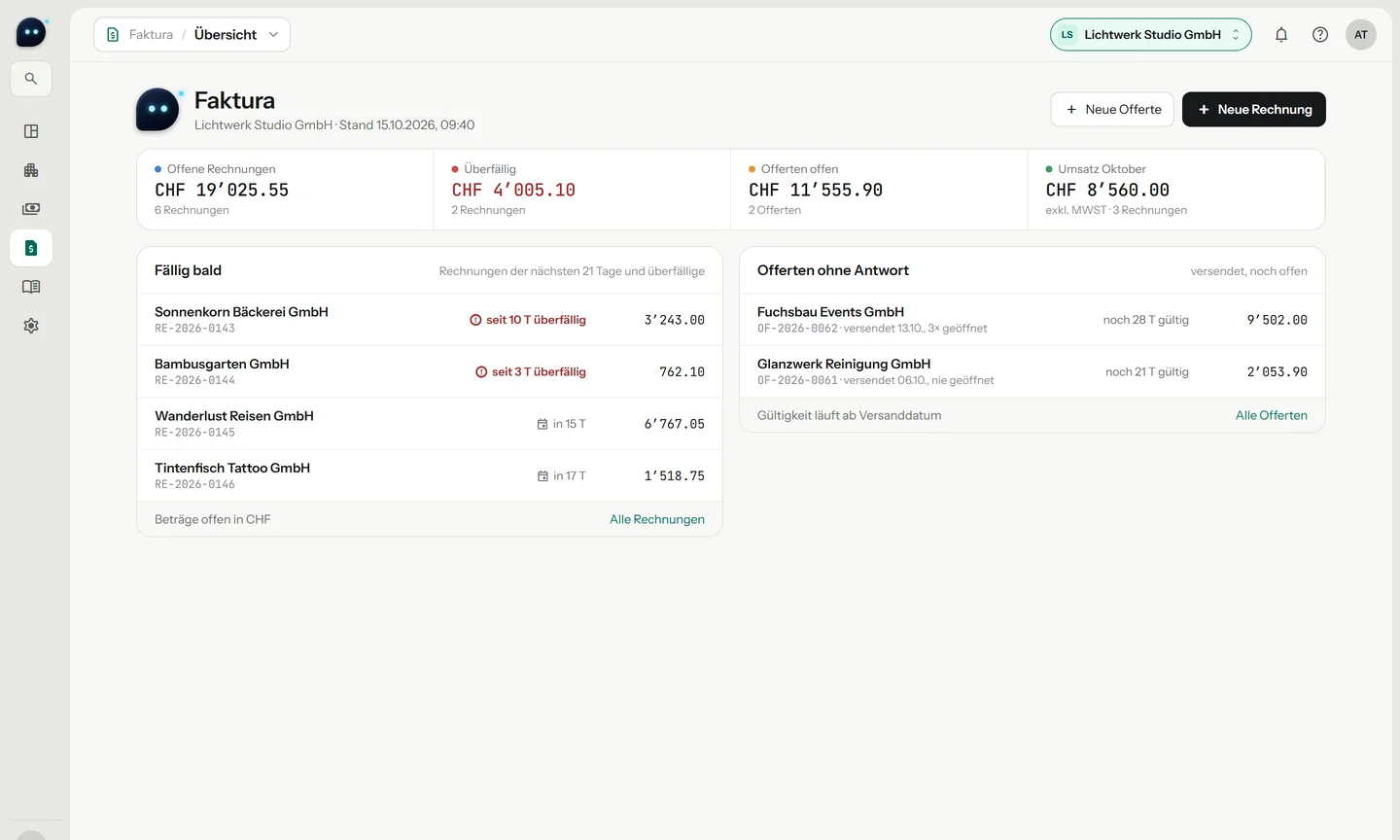
Task: Open the dashboard layout icon in sidebar
Action: [x=31, y=131]
